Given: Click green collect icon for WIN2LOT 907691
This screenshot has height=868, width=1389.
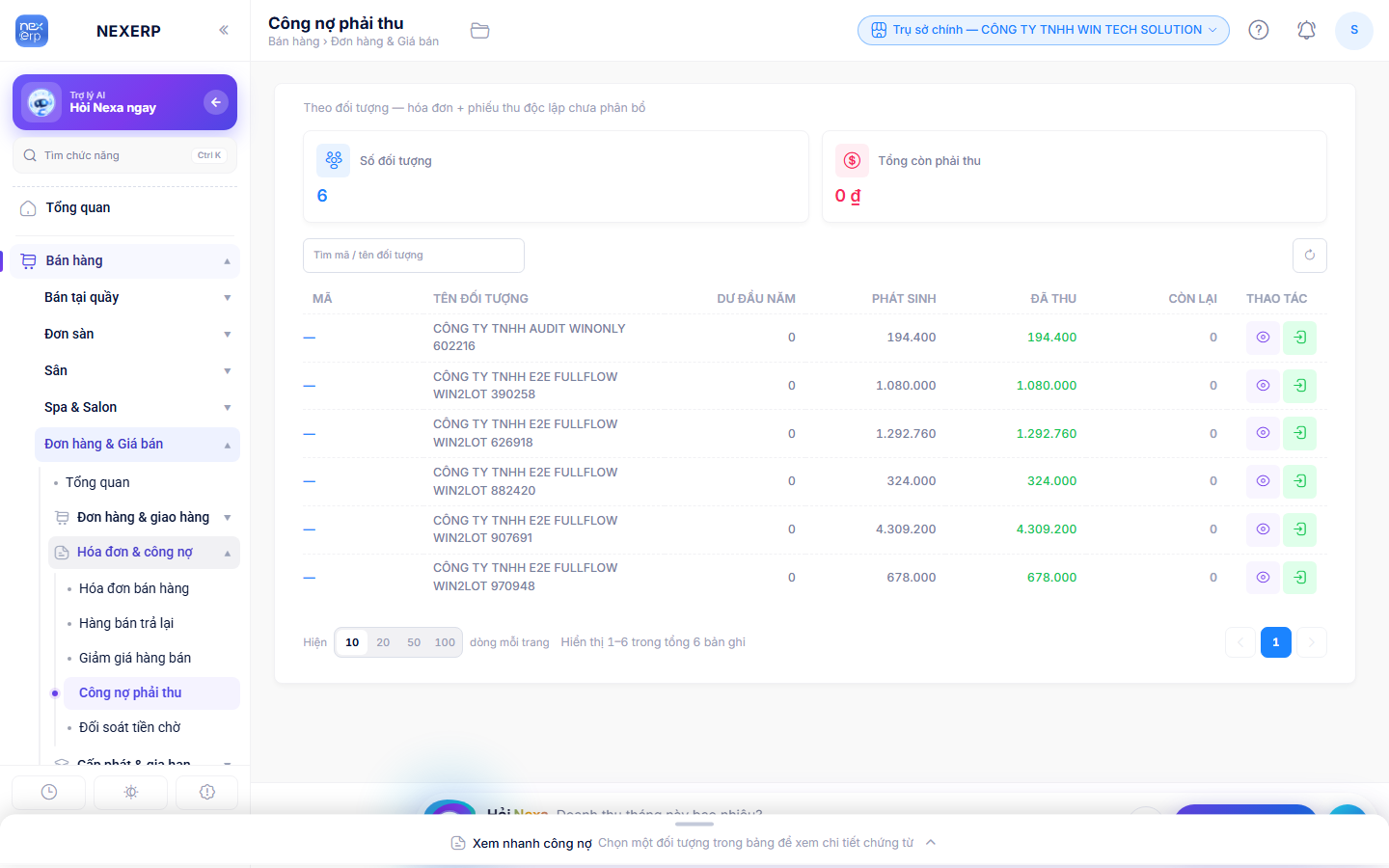Looking at the screenshot, I should click(x=1300, y=529).
